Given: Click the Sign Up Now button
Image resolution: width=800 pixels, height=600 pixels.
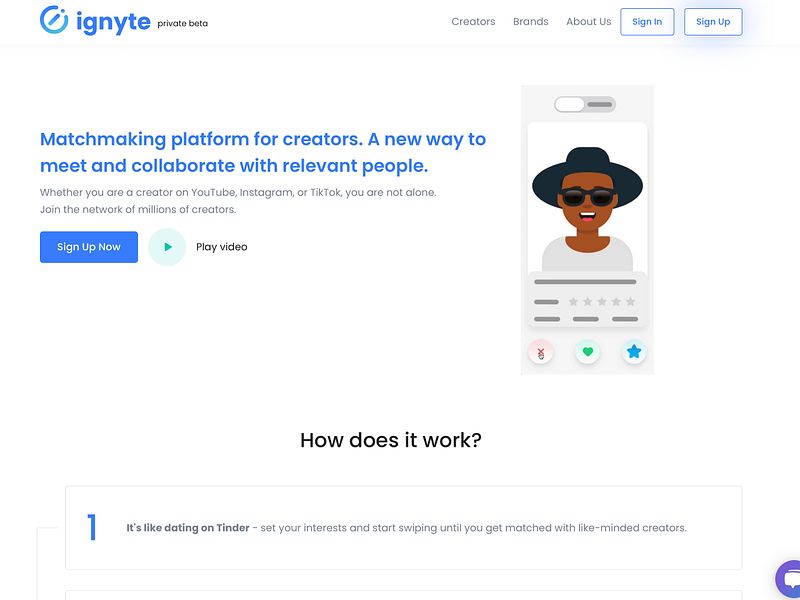Looking at the screenshot, I should point(89,247).
